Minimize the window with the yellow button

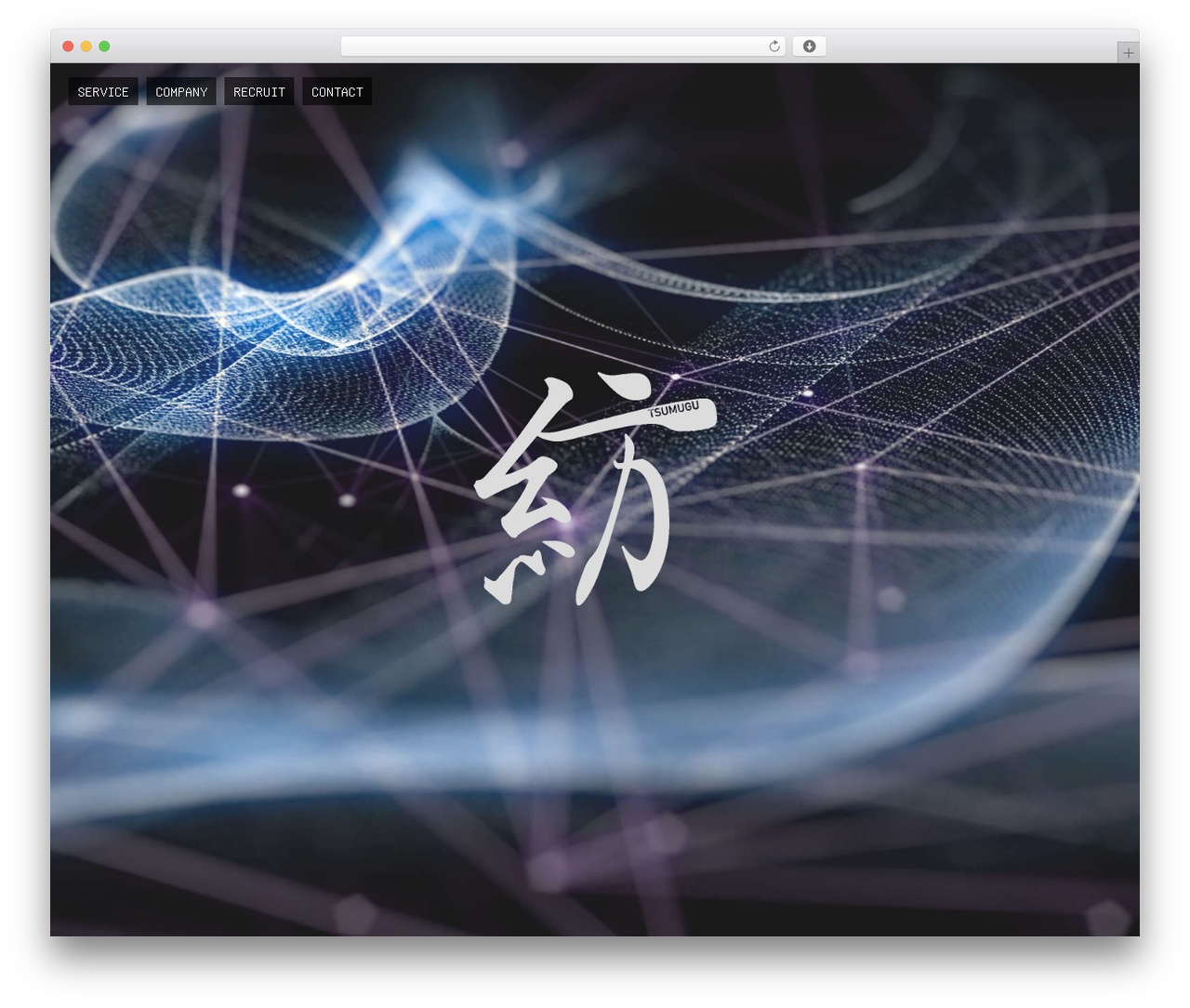pyautogui.click(x=86, y=46)
